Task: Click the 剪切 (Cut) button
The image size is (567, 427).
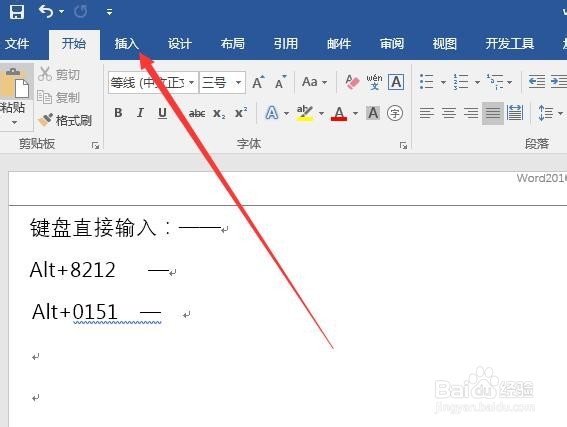Action: click(59, 74)
